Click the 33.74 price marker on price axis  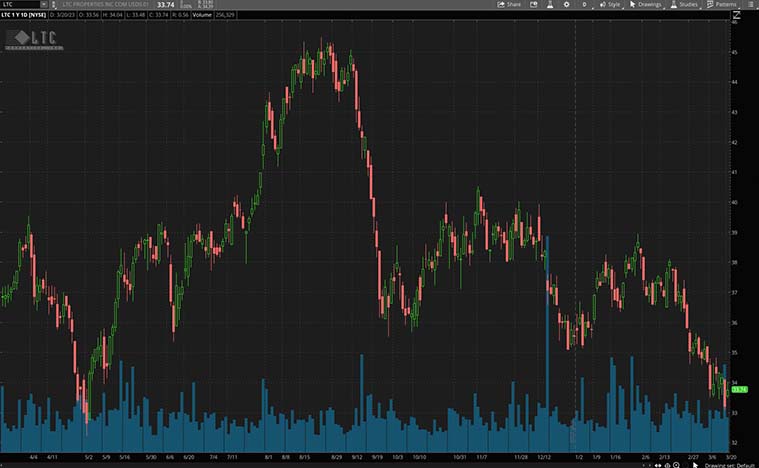coord(740,390)
